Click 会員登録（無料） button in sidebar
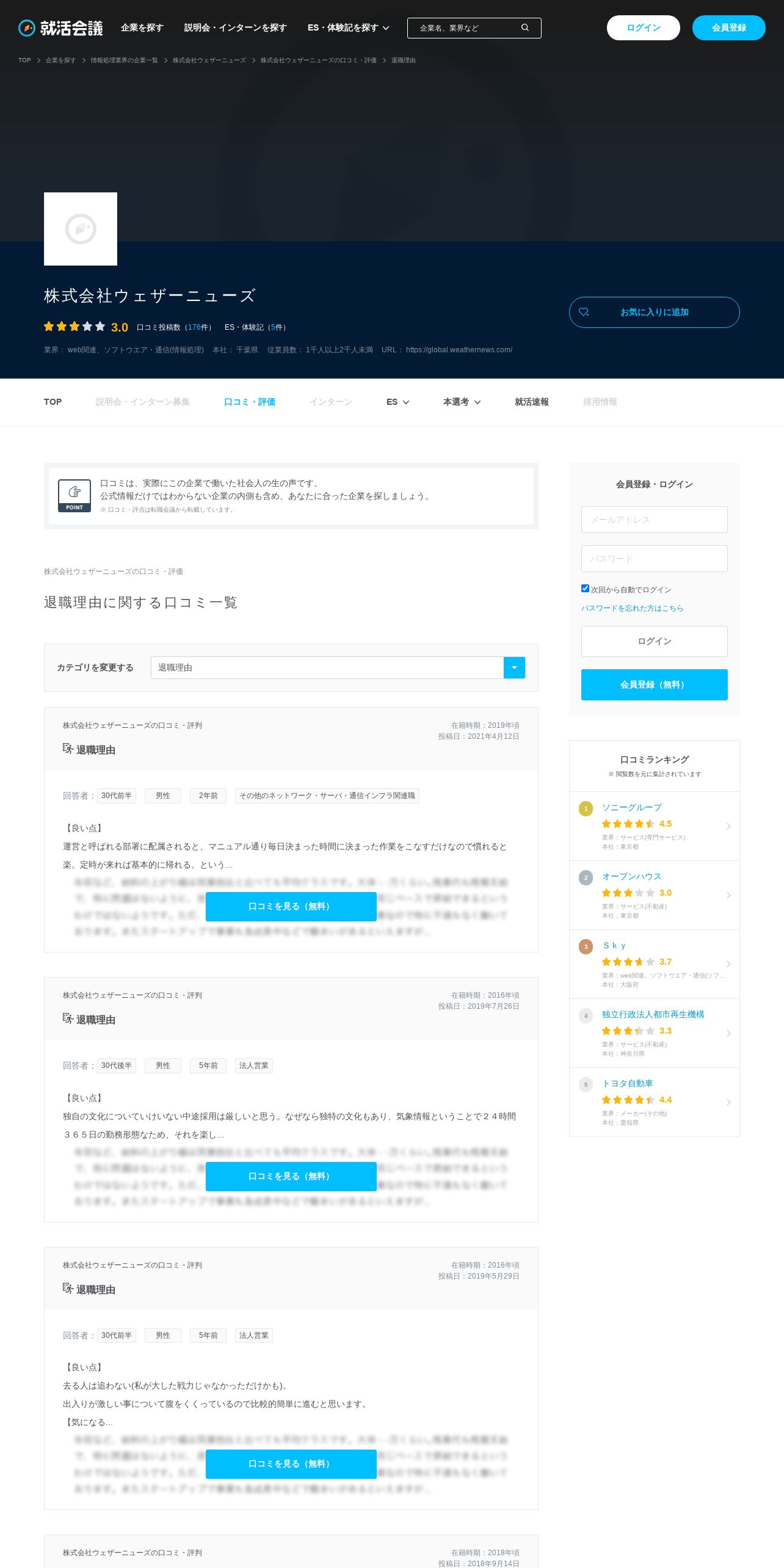 (655, 684)
